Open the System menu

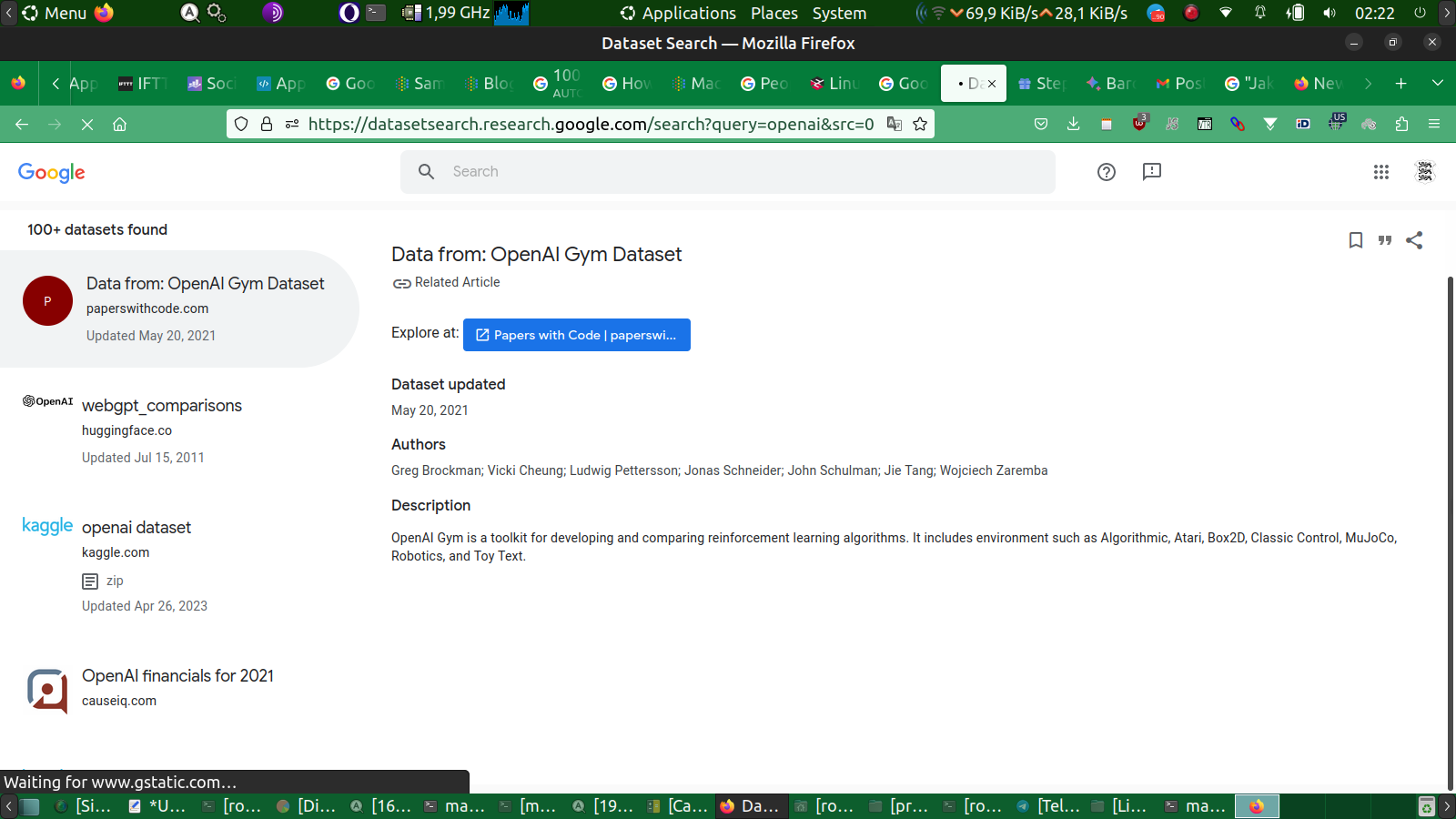click(x=839, y=13)
